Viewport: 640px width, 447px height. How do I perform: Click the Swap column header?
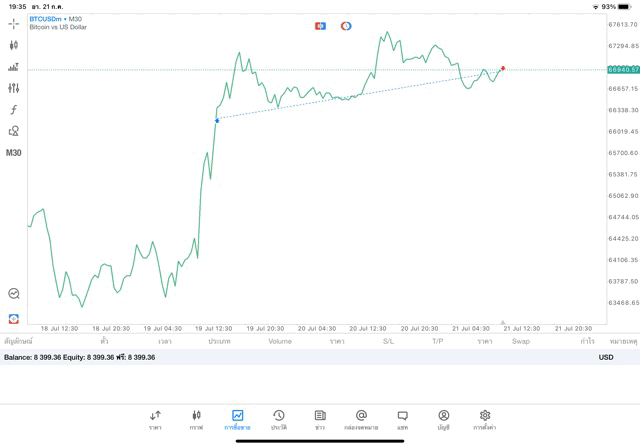point(521,341)
